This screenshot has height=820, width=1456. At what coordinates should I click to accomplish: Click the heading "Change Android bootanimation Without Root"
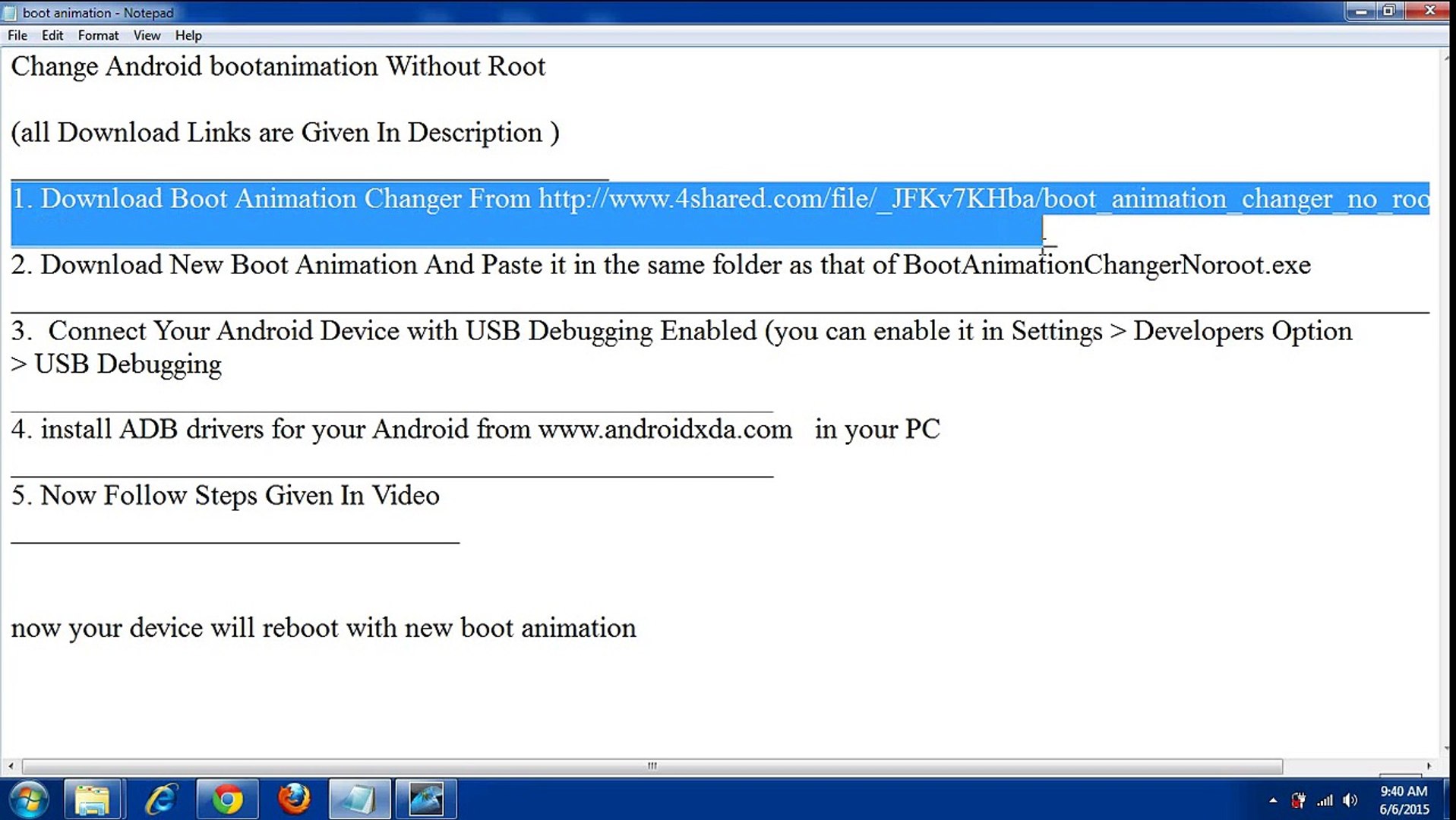278,67
